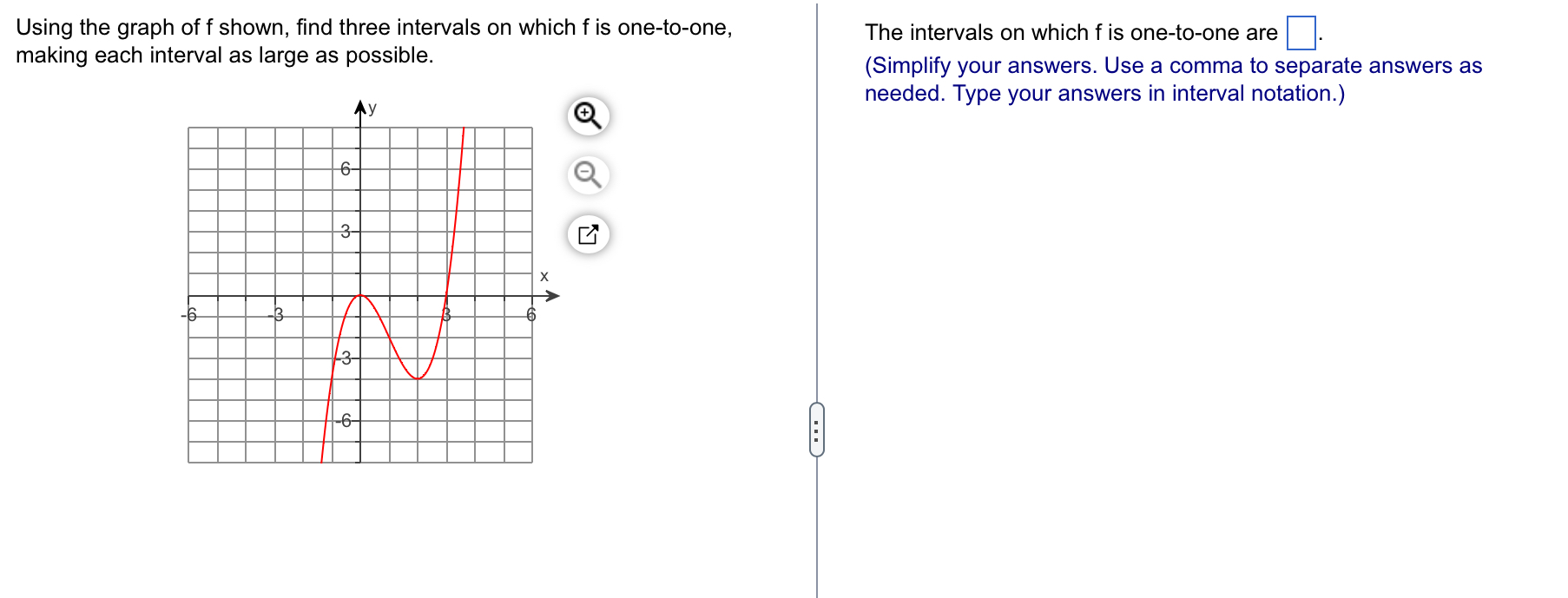
Task: Select the topmost circular icon beside the graph
Action: click(589, 115)
